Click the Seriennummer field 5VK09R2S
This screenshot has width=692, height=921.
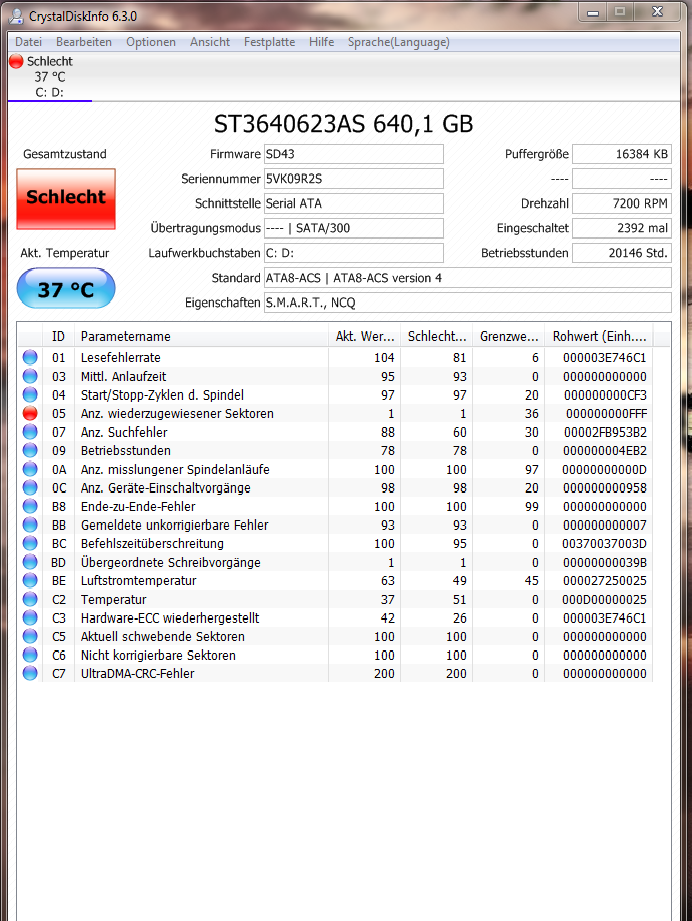pyautogui.click(x=354, y=179)
